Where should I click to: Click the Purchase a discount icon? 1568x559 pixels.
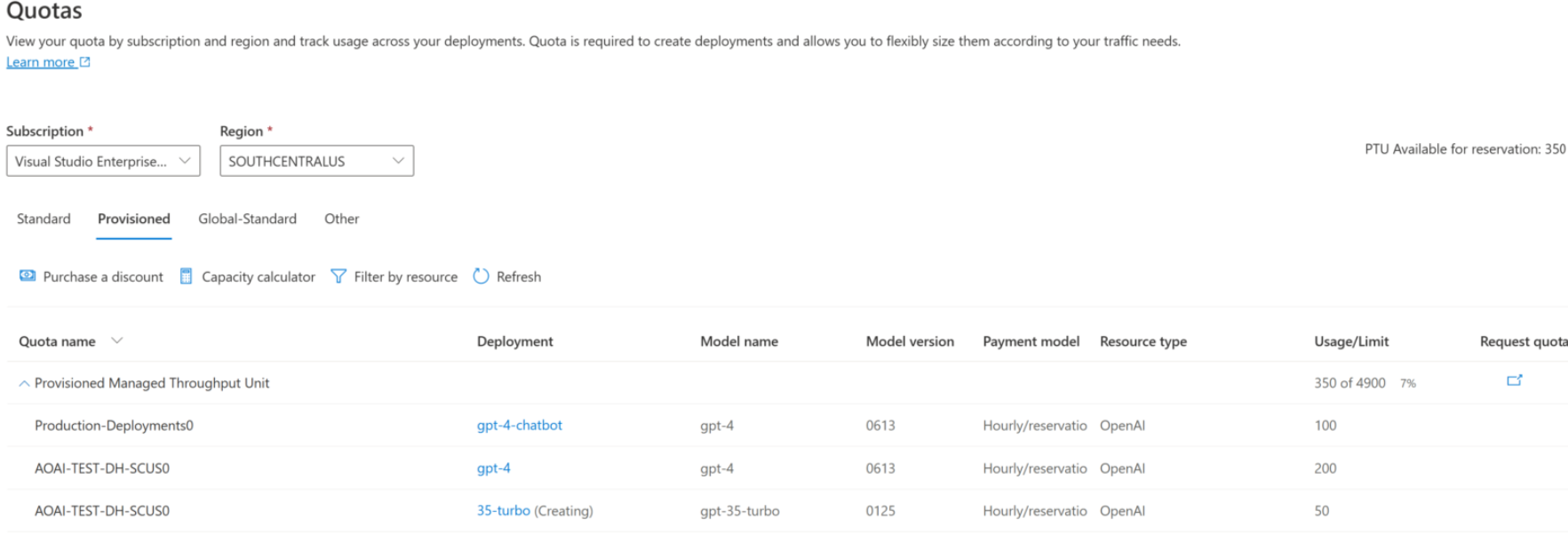point(27,276)
